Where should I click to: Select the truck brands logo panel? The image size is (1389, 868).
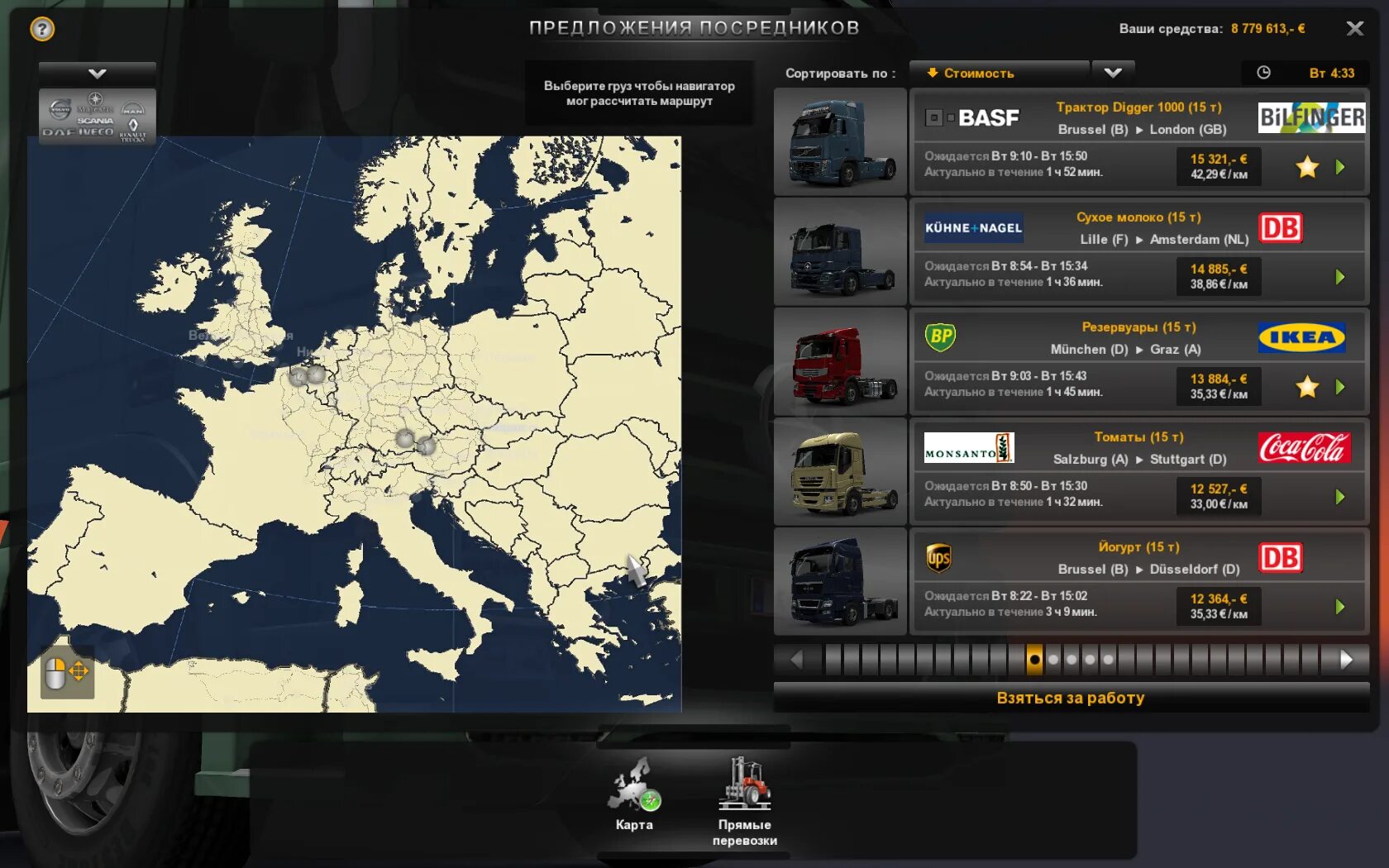click(98, 116)
